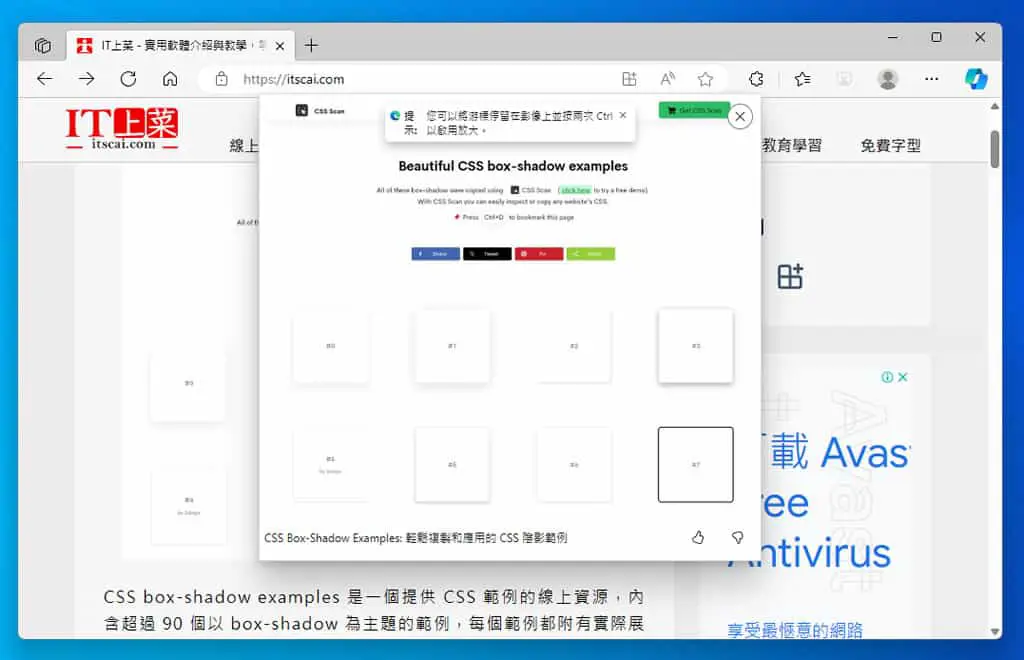Image resolution: width=1024 pixels, height=660 pixels.
Task: Like the image with the thumbs-up icon
Action: (698, 537)
